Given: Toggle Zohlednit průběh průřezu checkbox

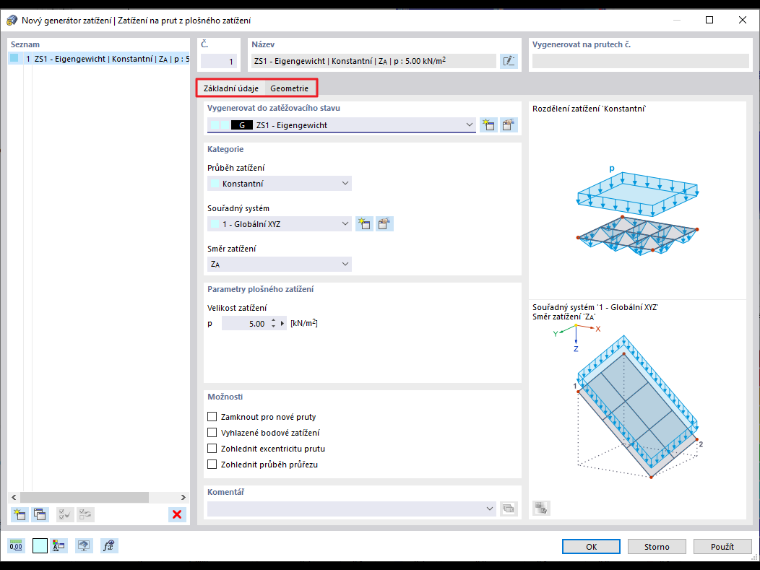Looking at the screenshot, I should [x=212, y=464].
